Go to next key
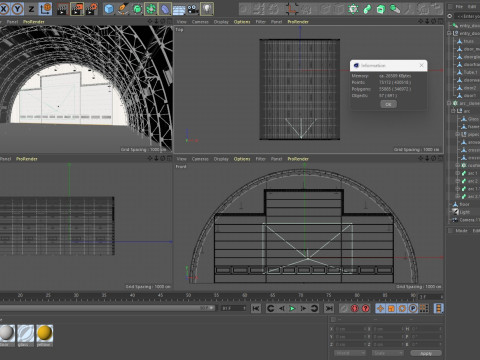480x360 pixels. [314, 308]
